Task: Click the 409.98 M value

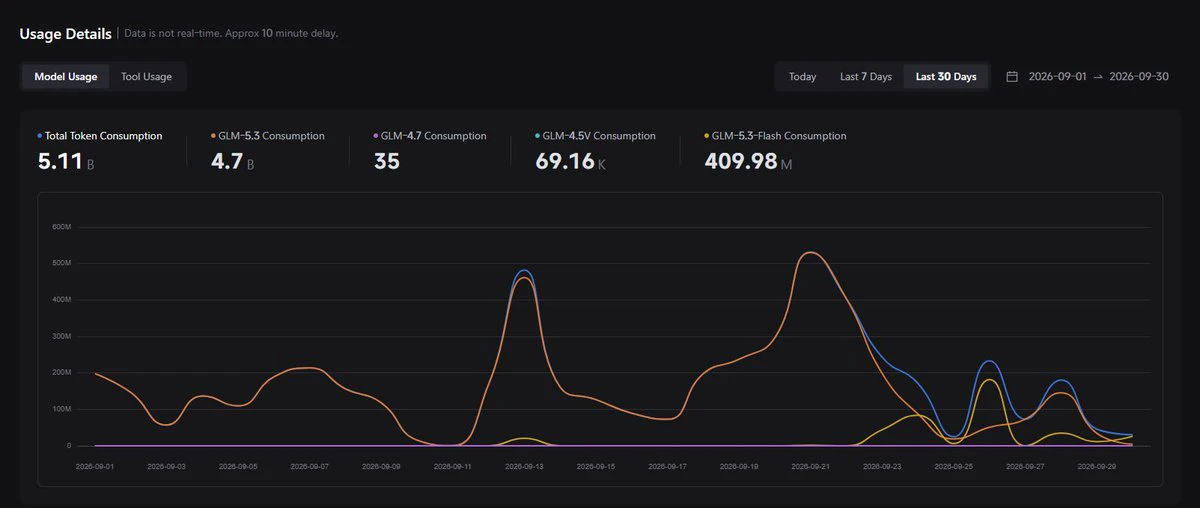Action: (x=748, y=161)
